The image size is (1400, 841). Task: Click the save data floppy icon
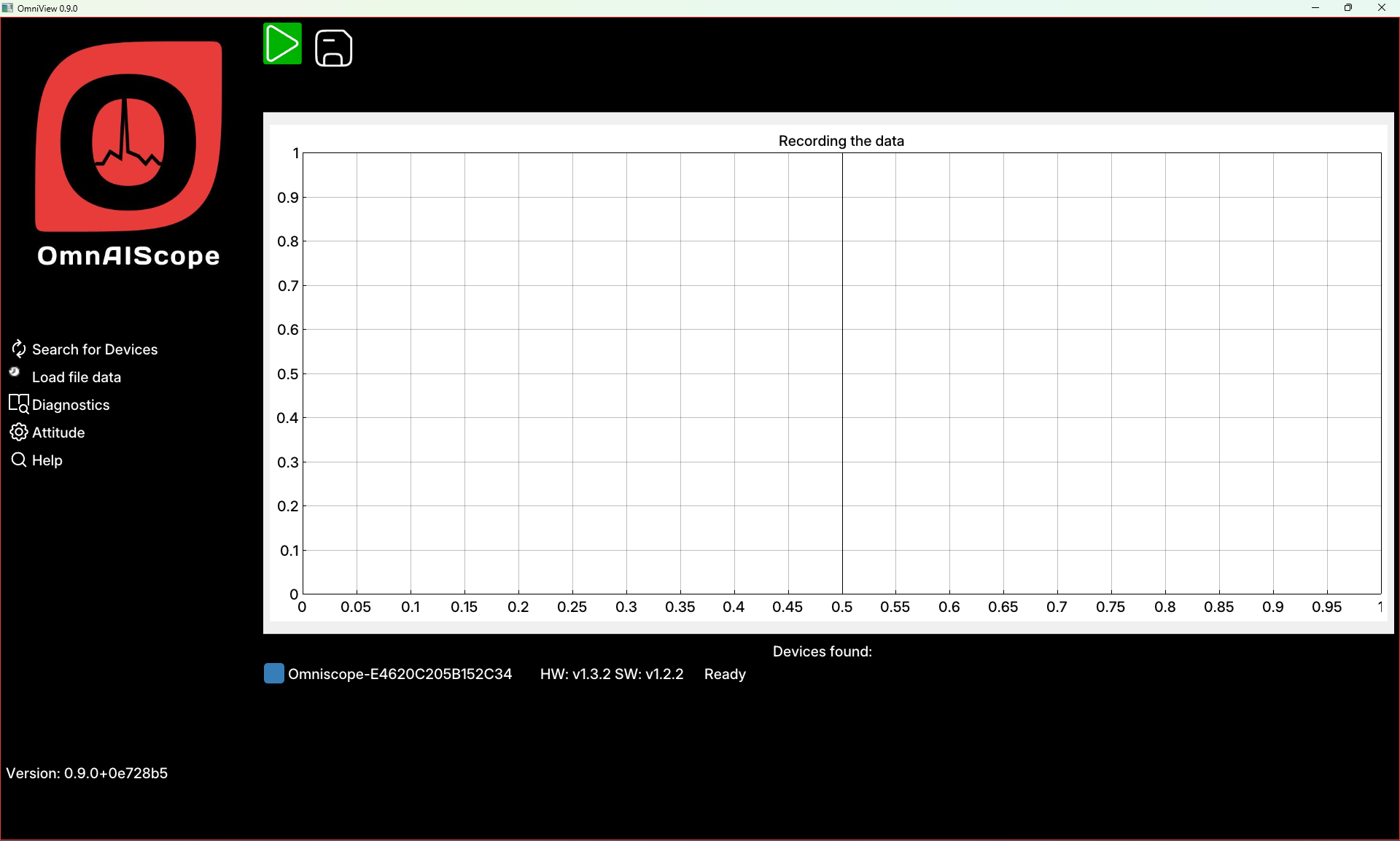pyautogui.click(x=333, y=48)
